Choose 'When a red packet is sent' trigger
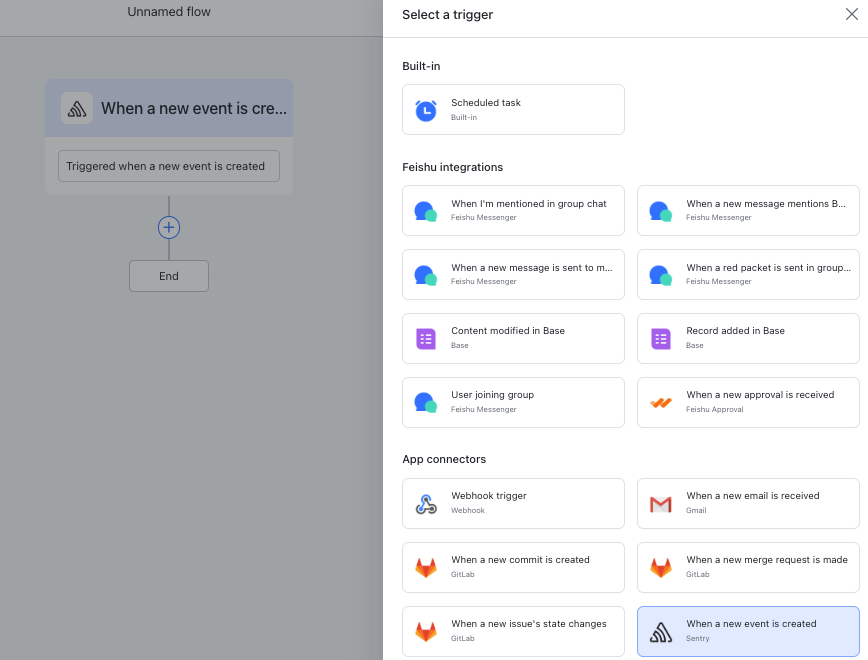 (x=748, y=275)
